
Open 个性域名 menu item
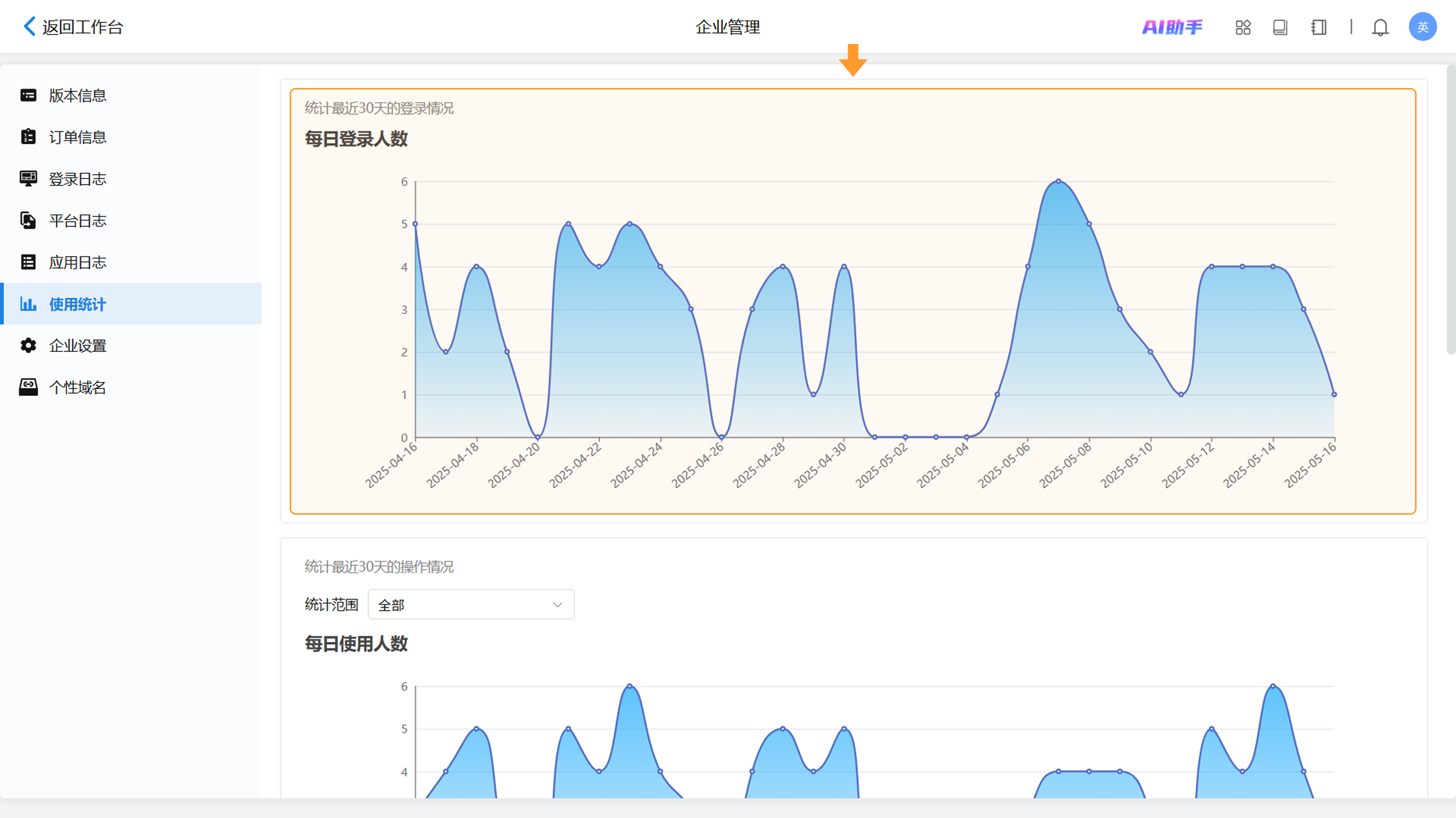pos(131,387)
